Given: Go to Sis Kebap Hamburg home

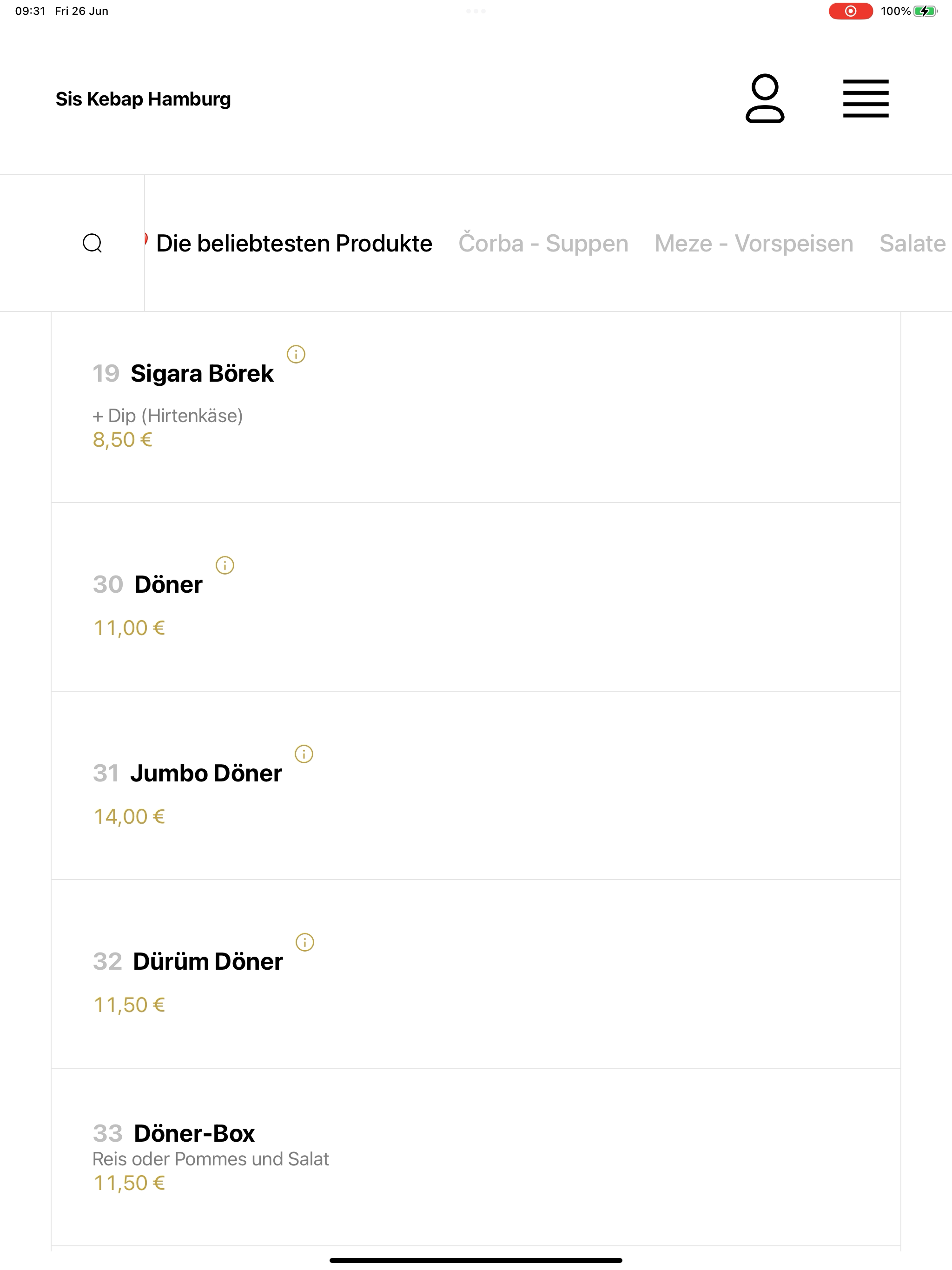Looking at the screenshot, I should (143, 99).
